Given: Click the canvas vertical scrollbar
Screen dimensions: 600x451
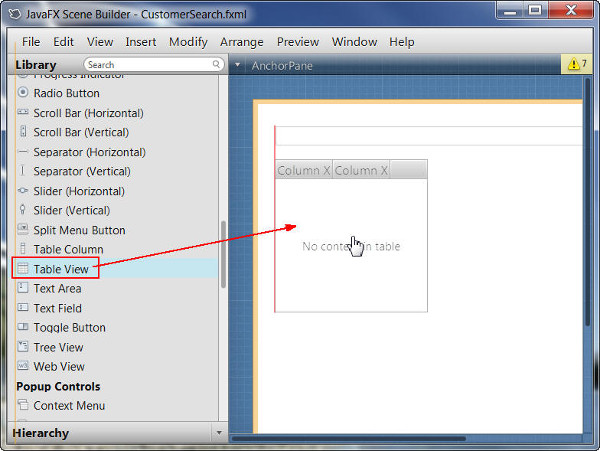Looking at the screenshot, I should point(588,202).
